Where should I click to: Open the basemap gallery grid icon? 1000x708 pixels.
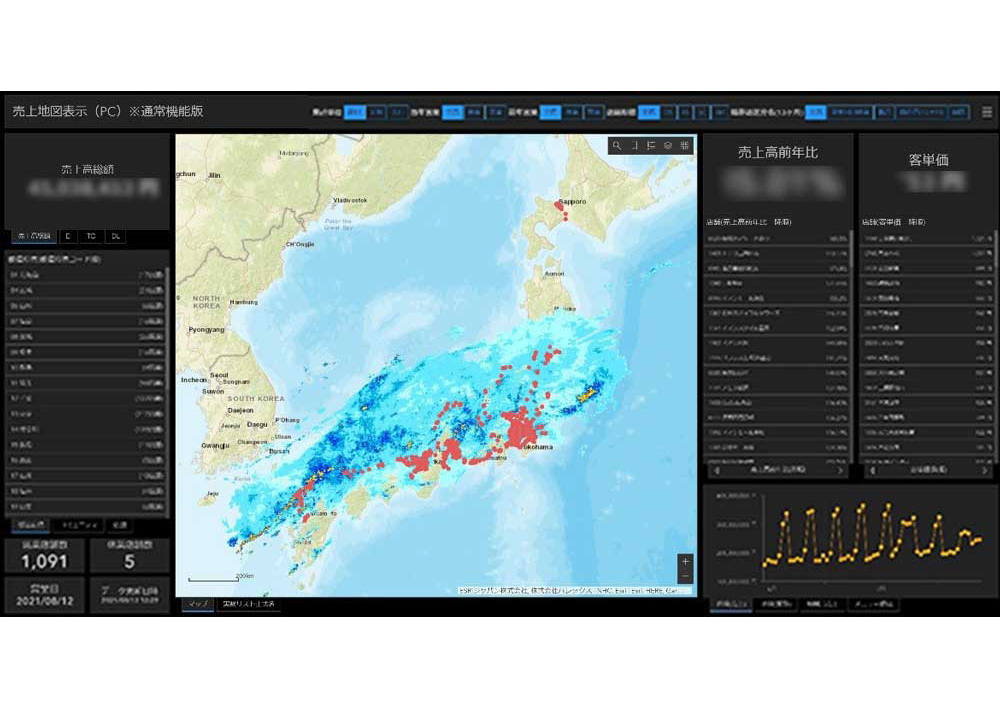(x=685, y=146)
